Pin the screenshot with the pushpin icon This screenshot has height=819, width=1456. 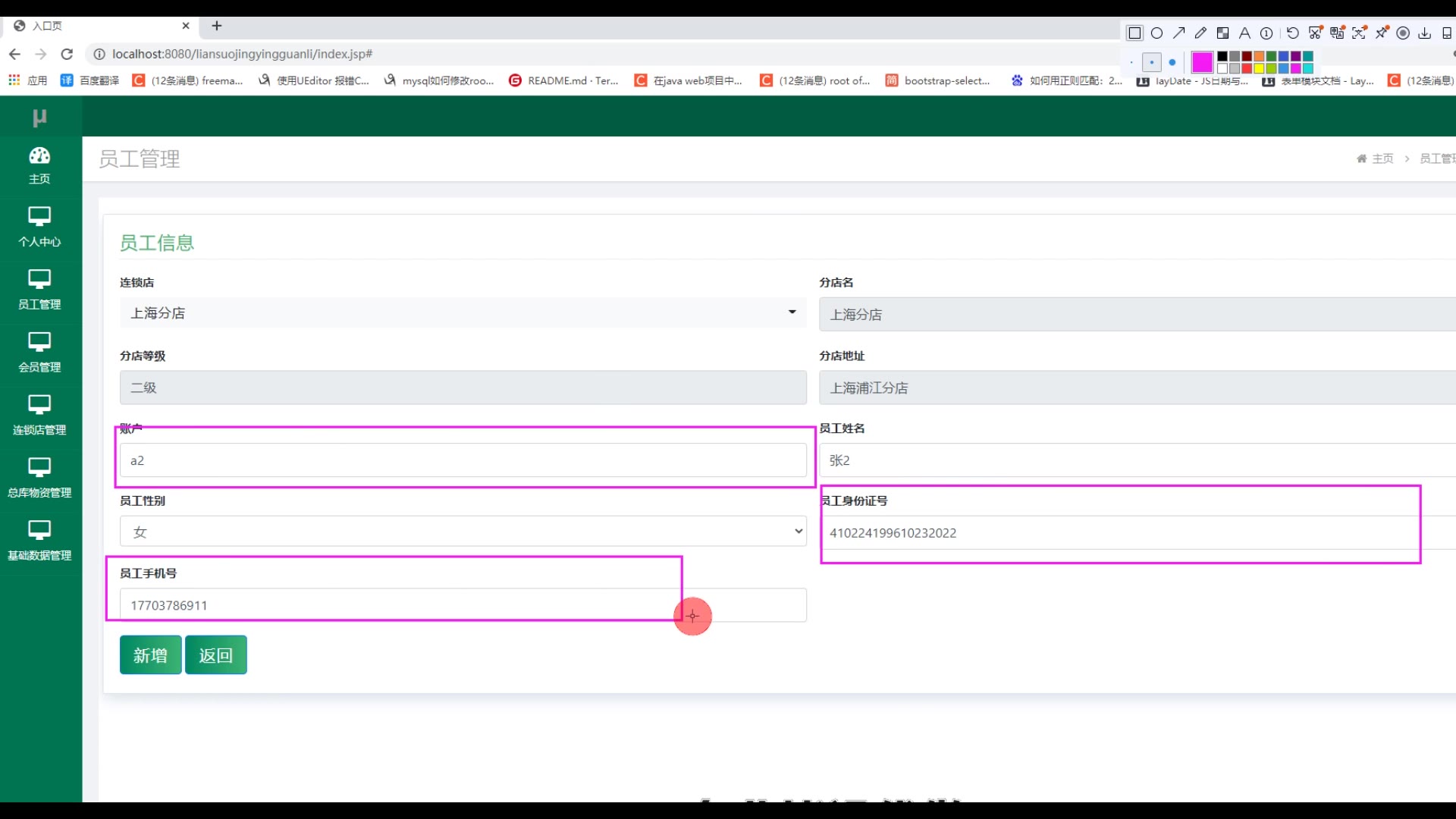[x=1382, y=33]
